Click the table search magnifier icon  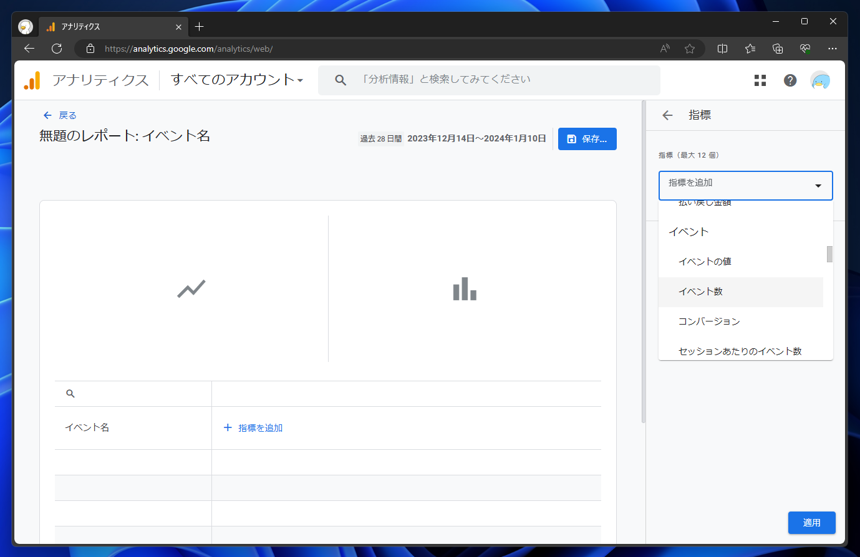coord(70,394)
